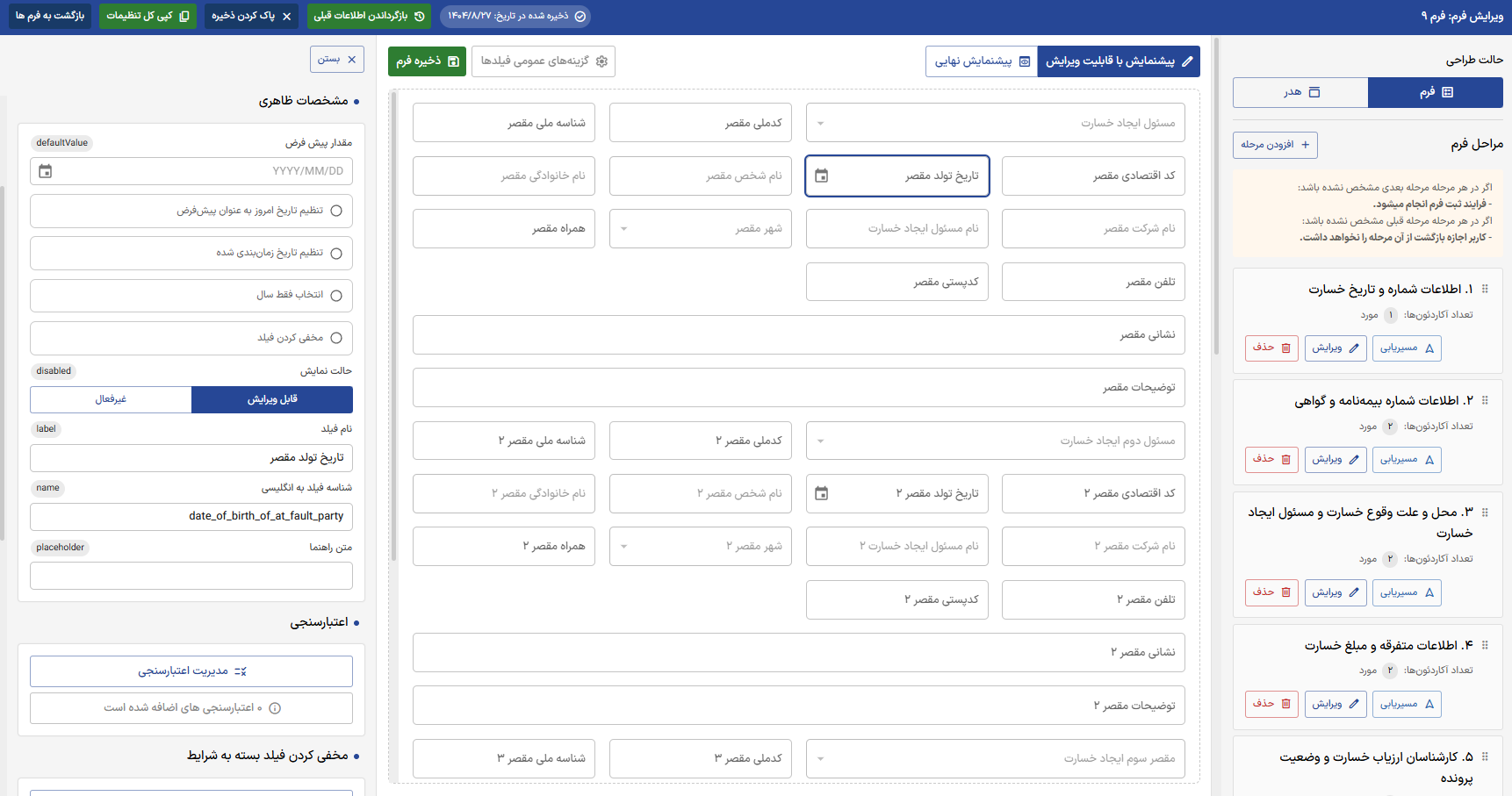Open the مسئول ایجاد خسارت dropdown
This screenshot has height=796, width=1512.
819,123
